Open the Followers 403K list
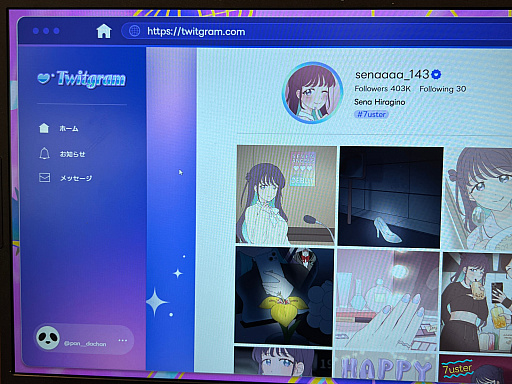Viewport: 512px width, 384px height. [382, 89]
